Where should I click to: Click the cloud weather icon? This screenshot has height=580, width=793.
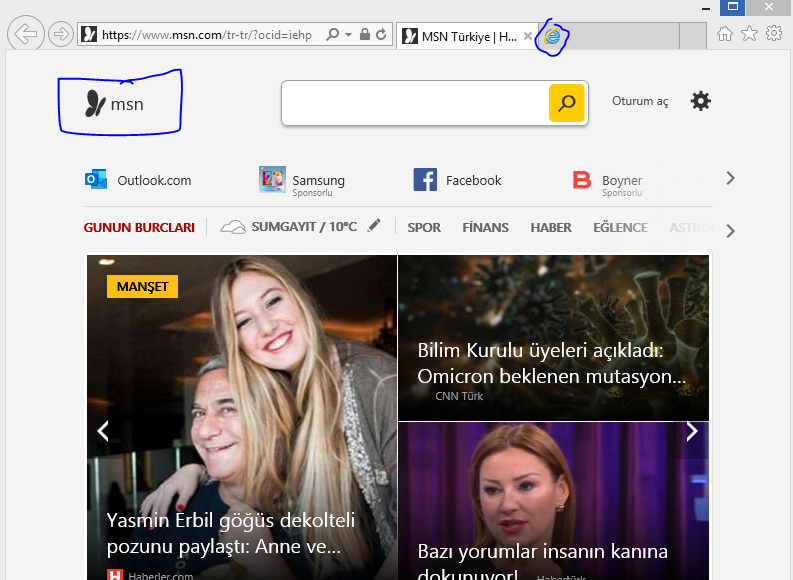[233, 227]
